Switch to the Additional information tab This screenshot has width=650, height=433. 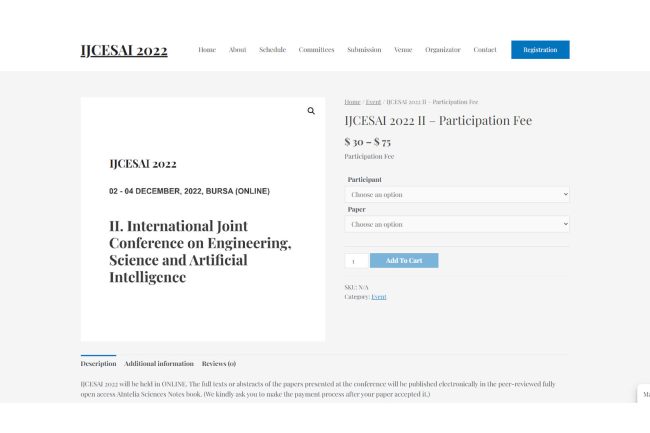(x=159, y=363)
